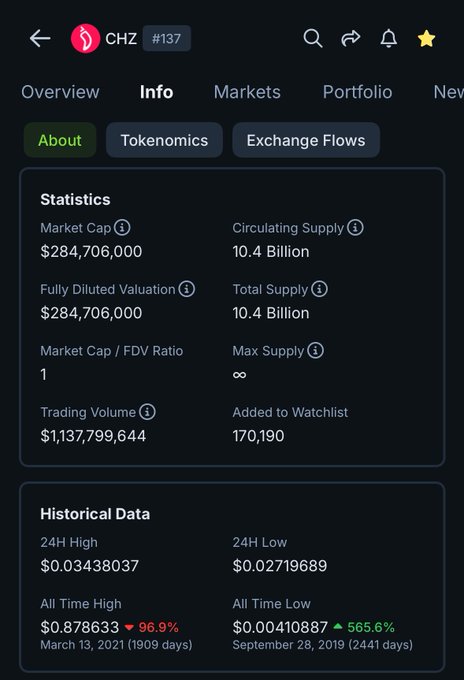This screenshot has height=680, width=464.
Task: Go back using the left arrow
Action: pyautogui.click(x=40, y=39)
